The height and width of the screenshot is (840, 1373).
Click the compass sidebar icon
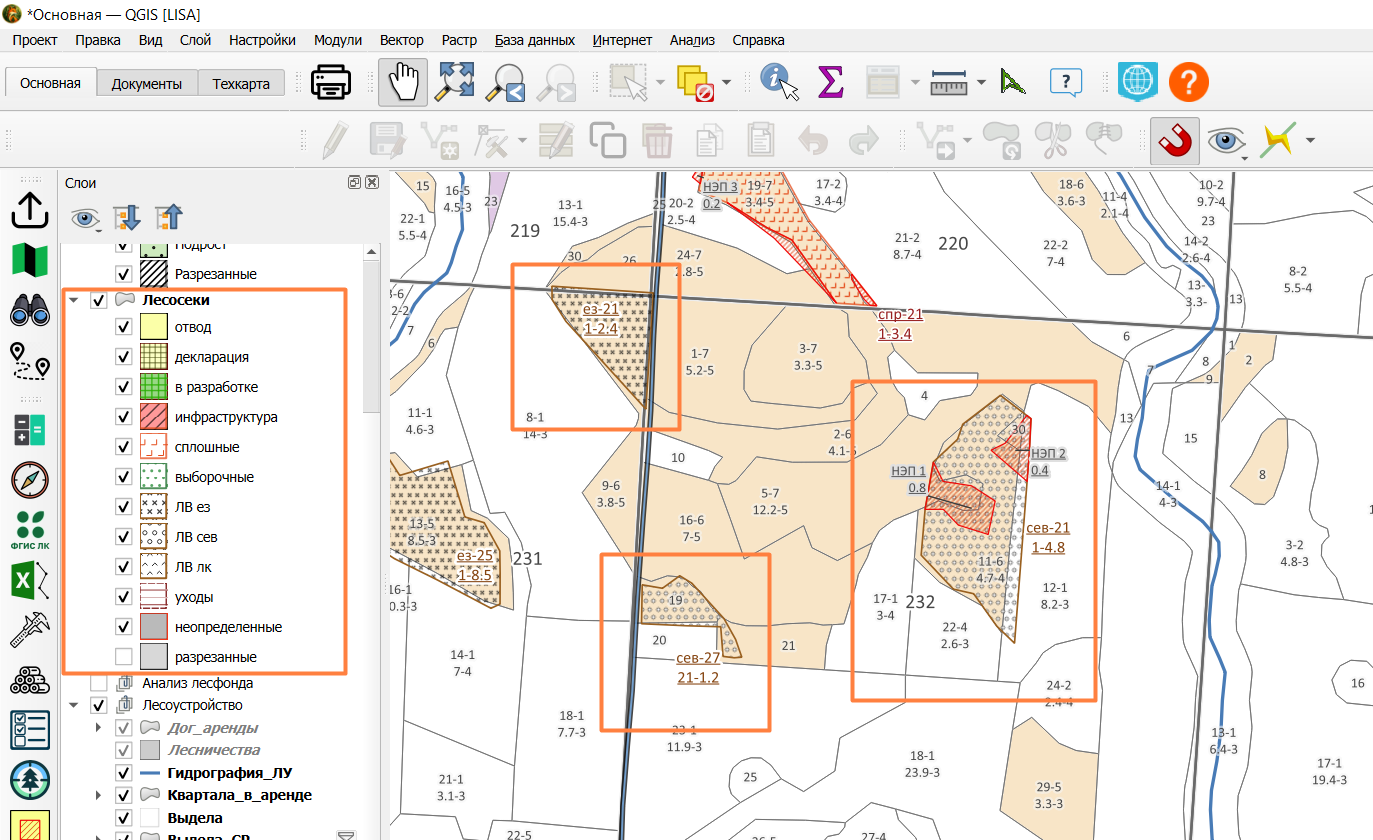coord(30,480)
